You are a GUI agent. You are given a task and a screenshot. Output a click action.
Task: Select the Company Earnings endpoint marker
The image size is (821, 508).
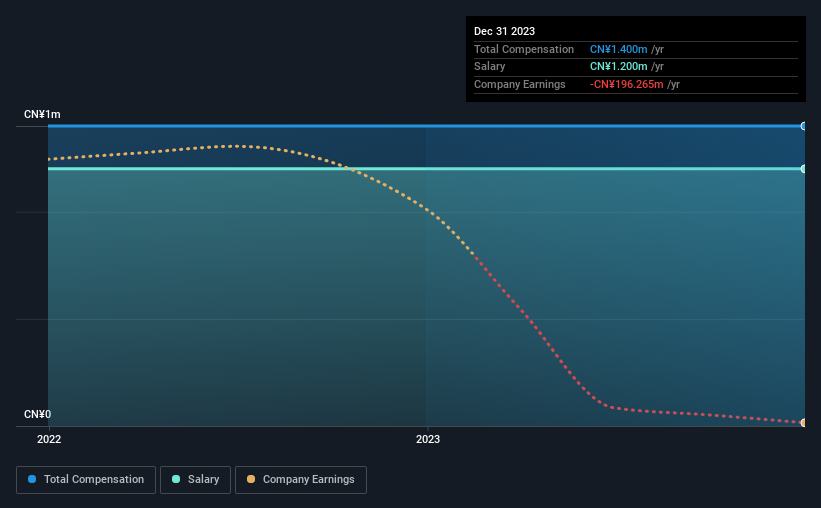click(x=803, y=423)
